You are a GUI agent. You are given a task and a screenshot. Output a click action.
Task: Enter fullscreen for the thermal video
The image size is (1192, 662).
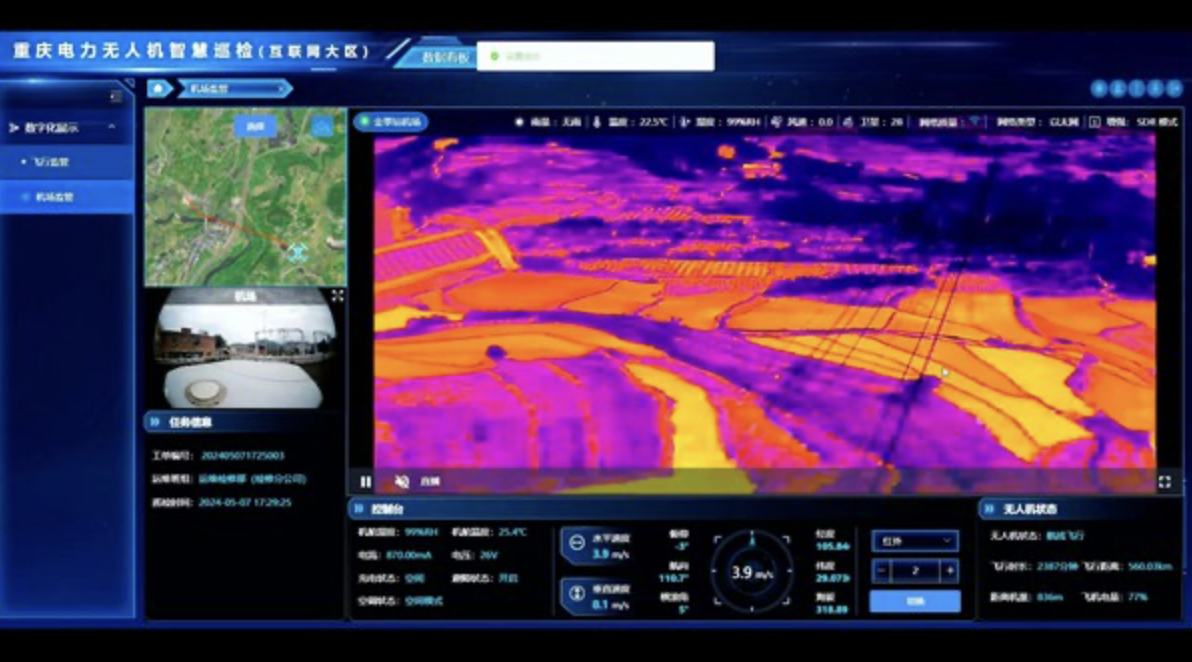[1164, 482]
